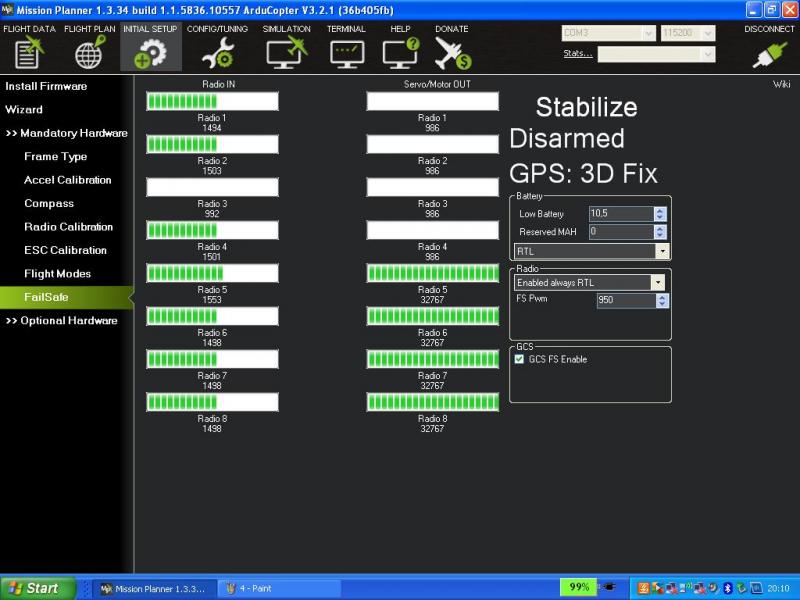The height and width of the screenshot is (600, 800).
Task: Click the Stats... link
Action: click(577, 54)
